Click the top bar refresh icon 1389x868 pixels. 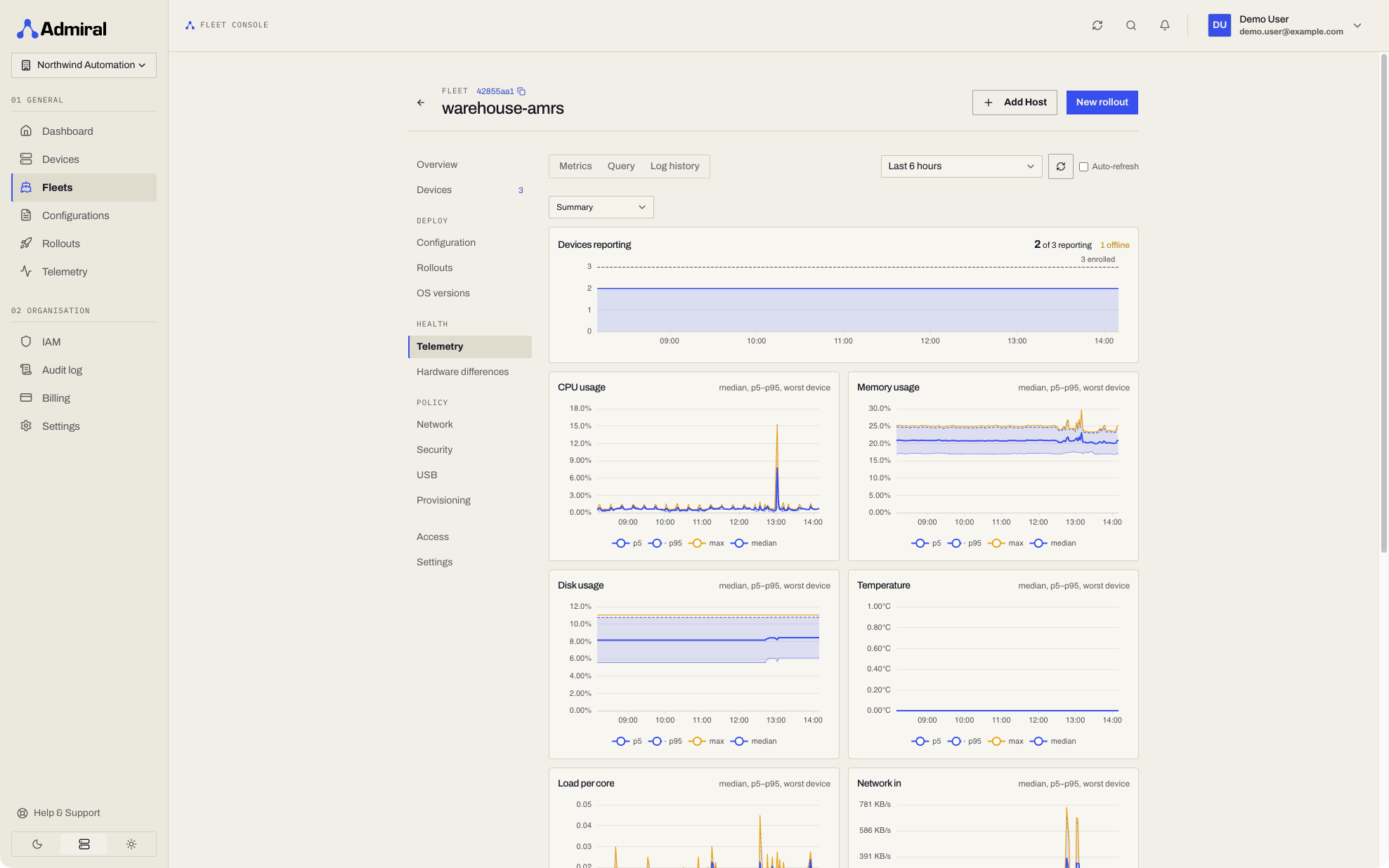point(1097,25)
